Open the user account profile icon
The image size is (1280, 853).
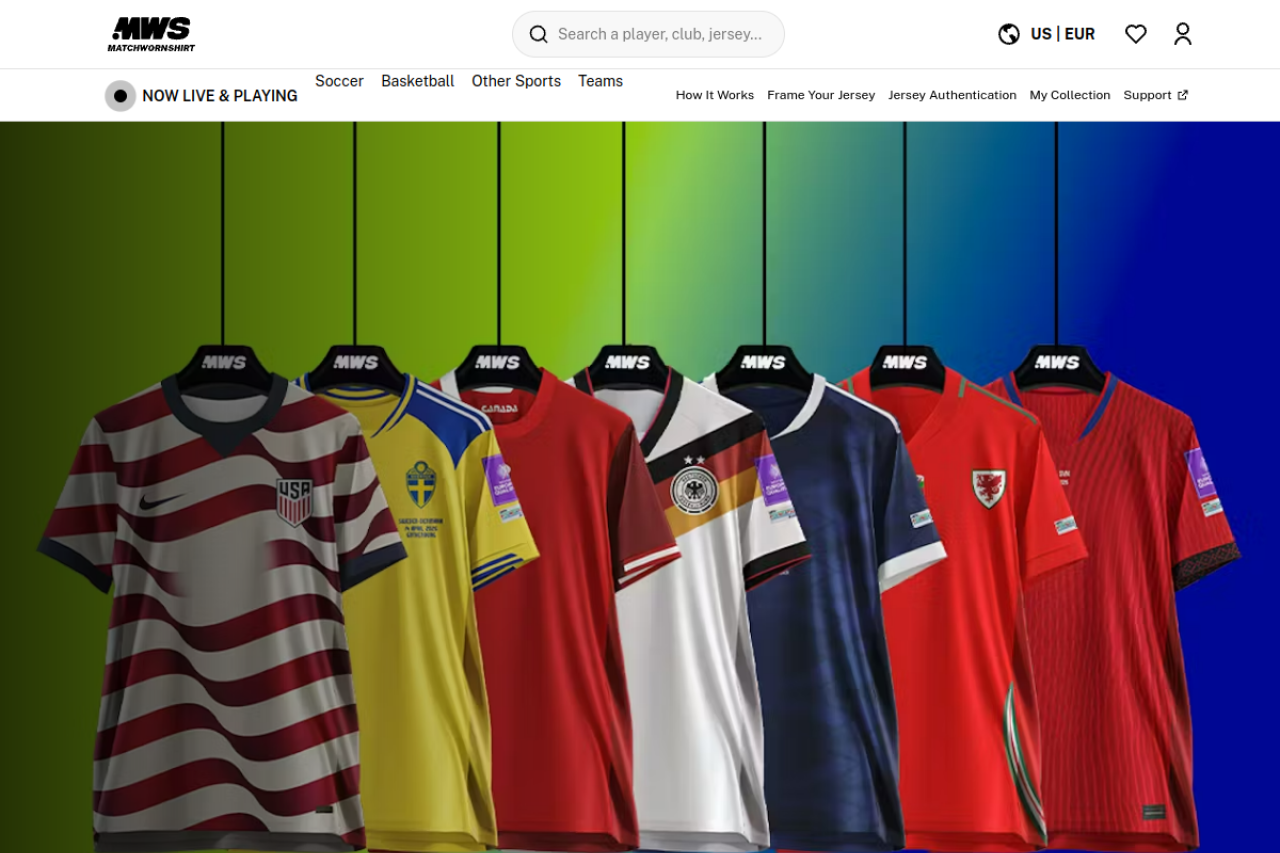click(1182, 34)
